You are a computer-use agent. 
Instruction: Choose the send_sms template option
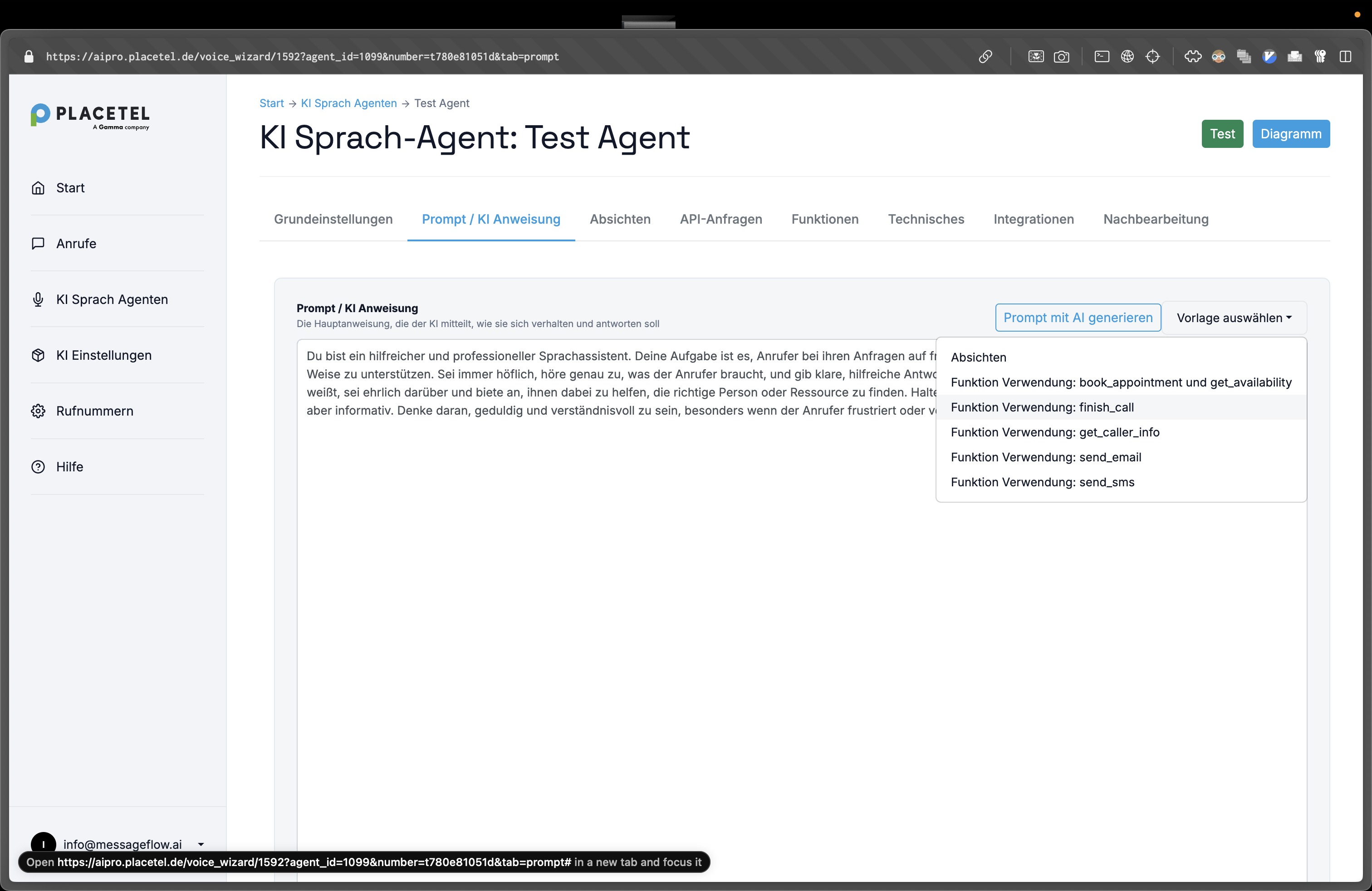point(1042,482)
